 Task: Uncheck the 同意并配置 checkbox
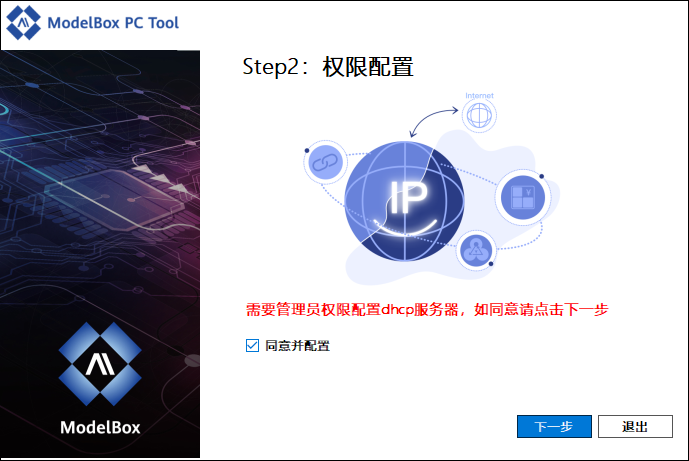(252, 346)
